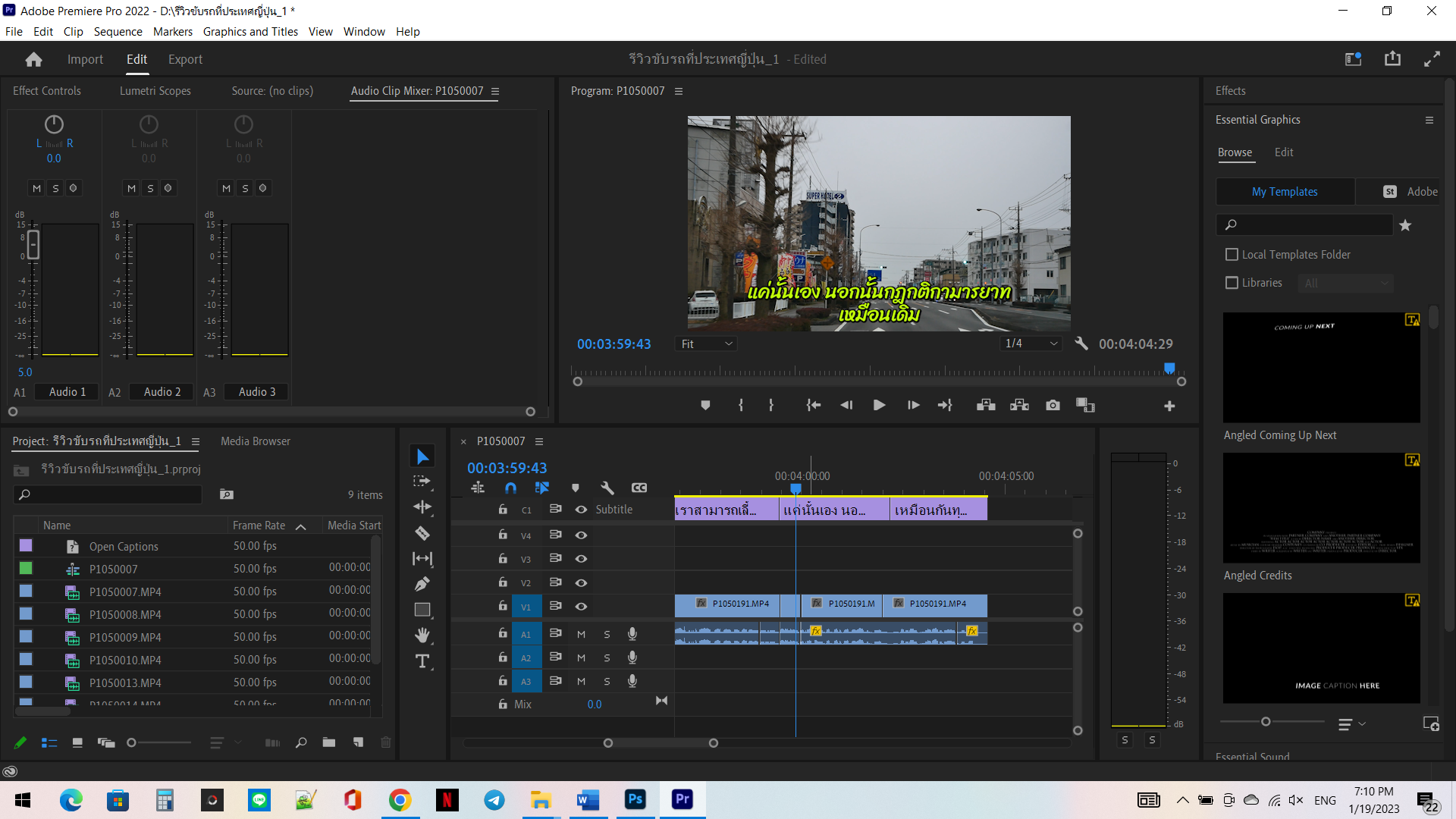Select the Track Select Forward tool
This screenshot has width=1456, height=819.
pos(422,482)
